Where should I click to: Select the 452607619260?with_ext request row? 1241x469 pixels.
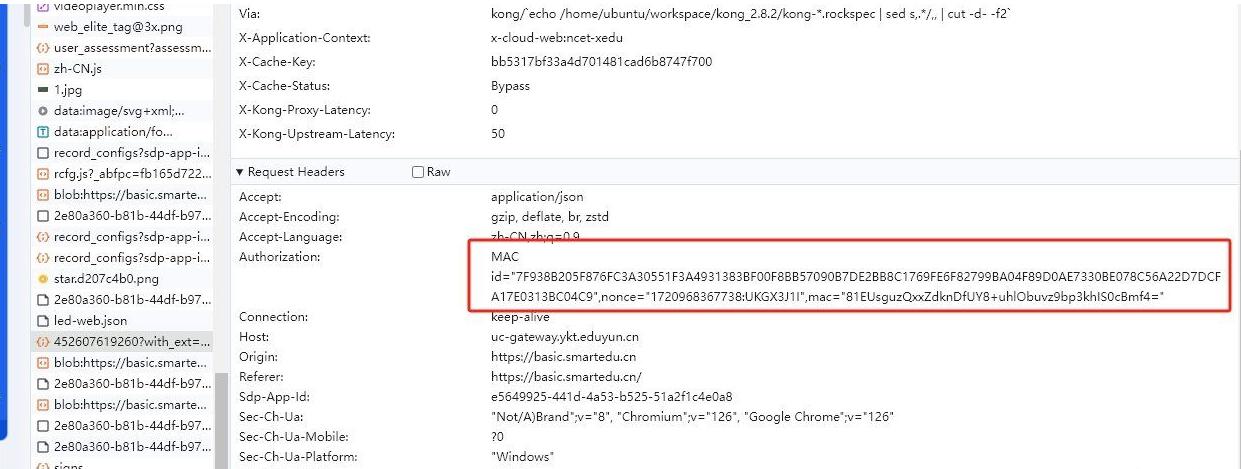tap(132, 342)
